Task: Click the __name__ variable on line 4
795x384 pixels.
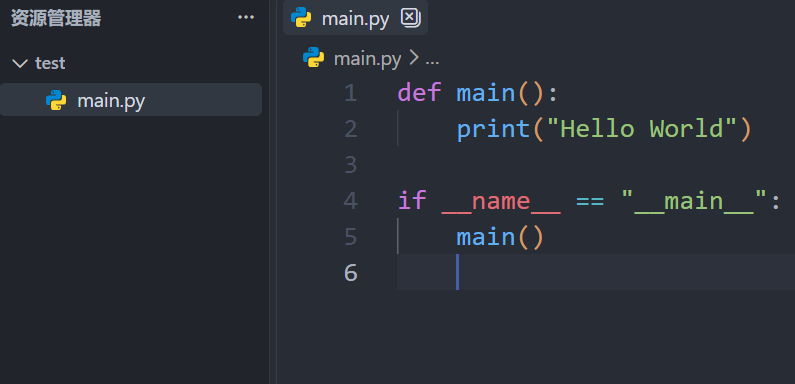Action: (x=501, y=202)
